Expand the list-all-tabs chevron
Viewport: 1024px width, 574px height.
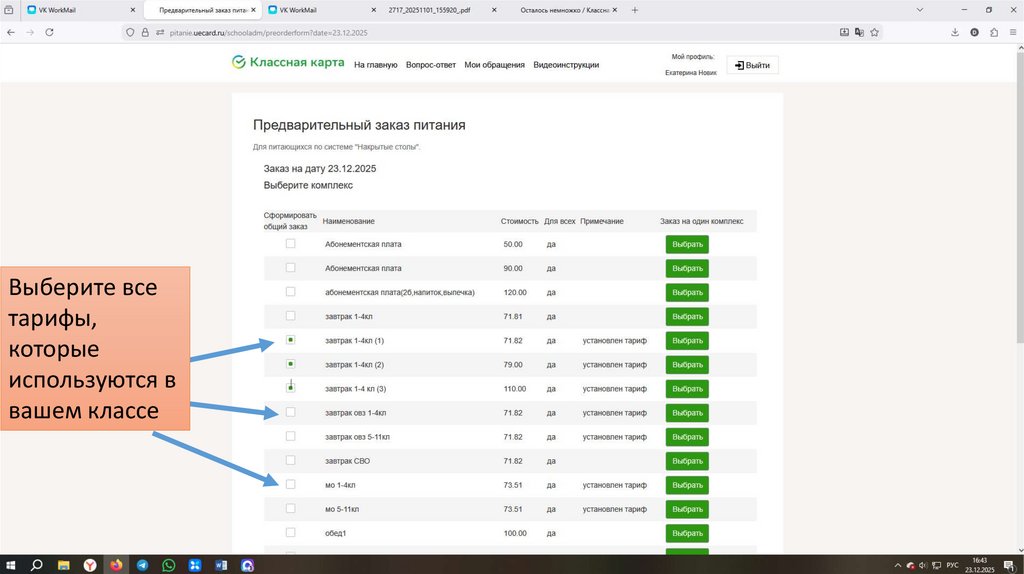coord(920,10)
